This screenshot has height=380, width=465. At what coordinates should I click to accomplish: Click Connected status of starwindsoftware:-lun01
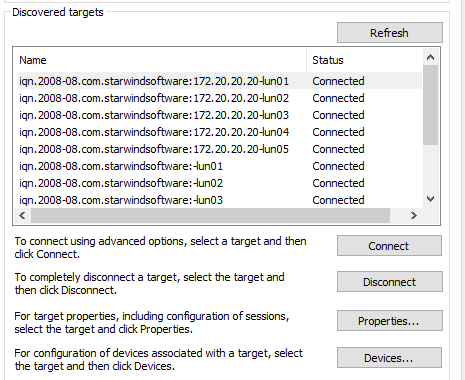[x=338, y=166]
